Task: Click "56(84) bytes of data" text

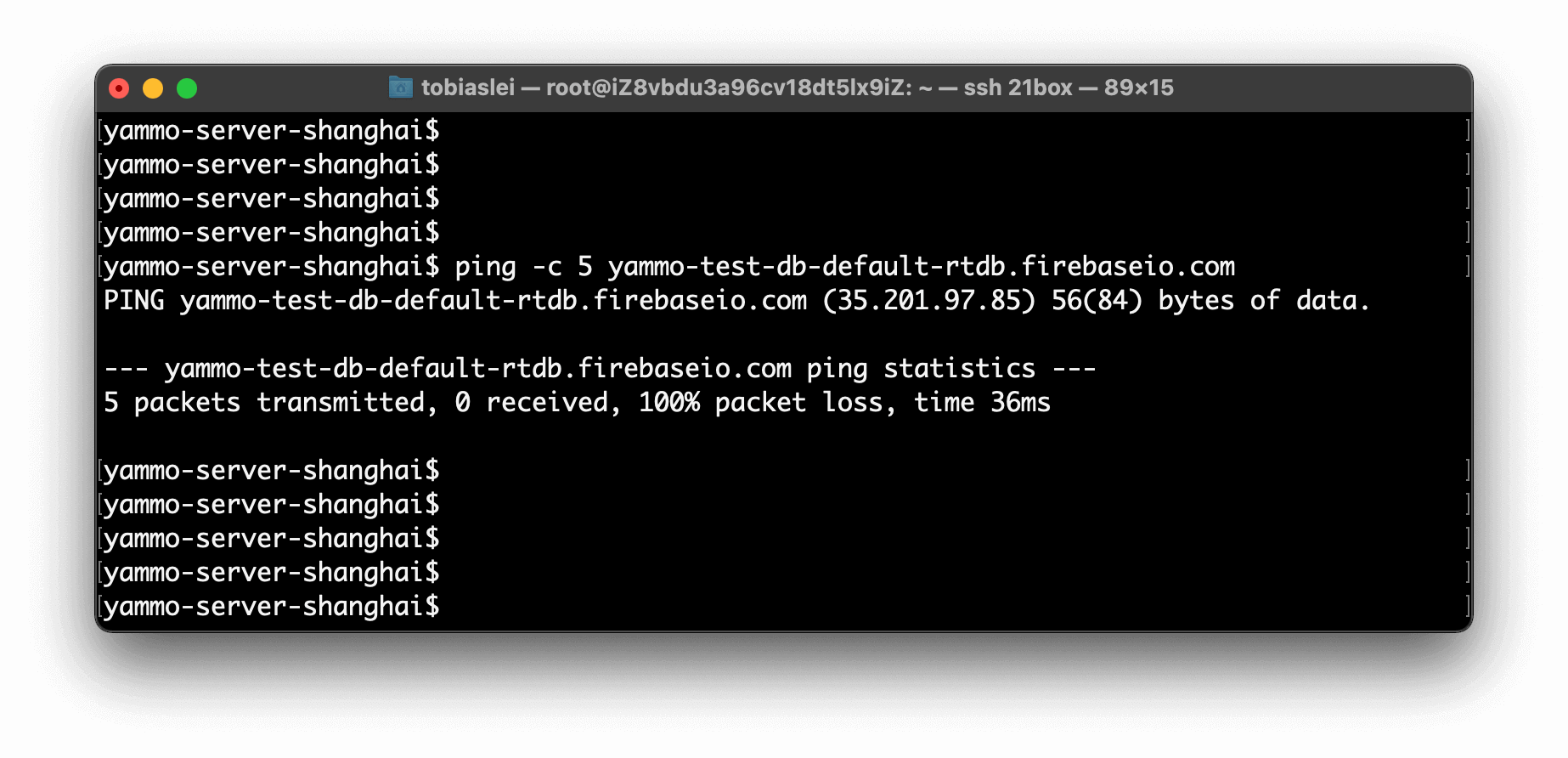Action: tap(1210, 301)
